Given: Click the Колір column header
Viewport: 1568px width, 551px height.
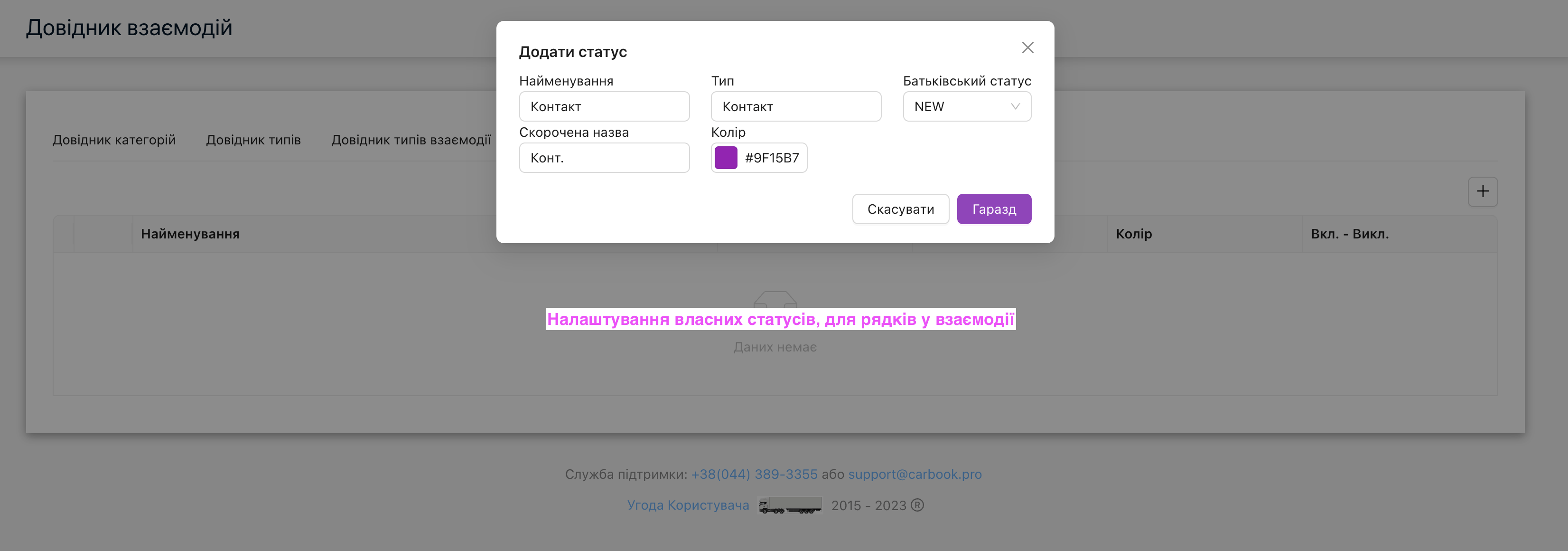Looking at the screenshot, I should pyautogui.click(x=1133, y=234).
